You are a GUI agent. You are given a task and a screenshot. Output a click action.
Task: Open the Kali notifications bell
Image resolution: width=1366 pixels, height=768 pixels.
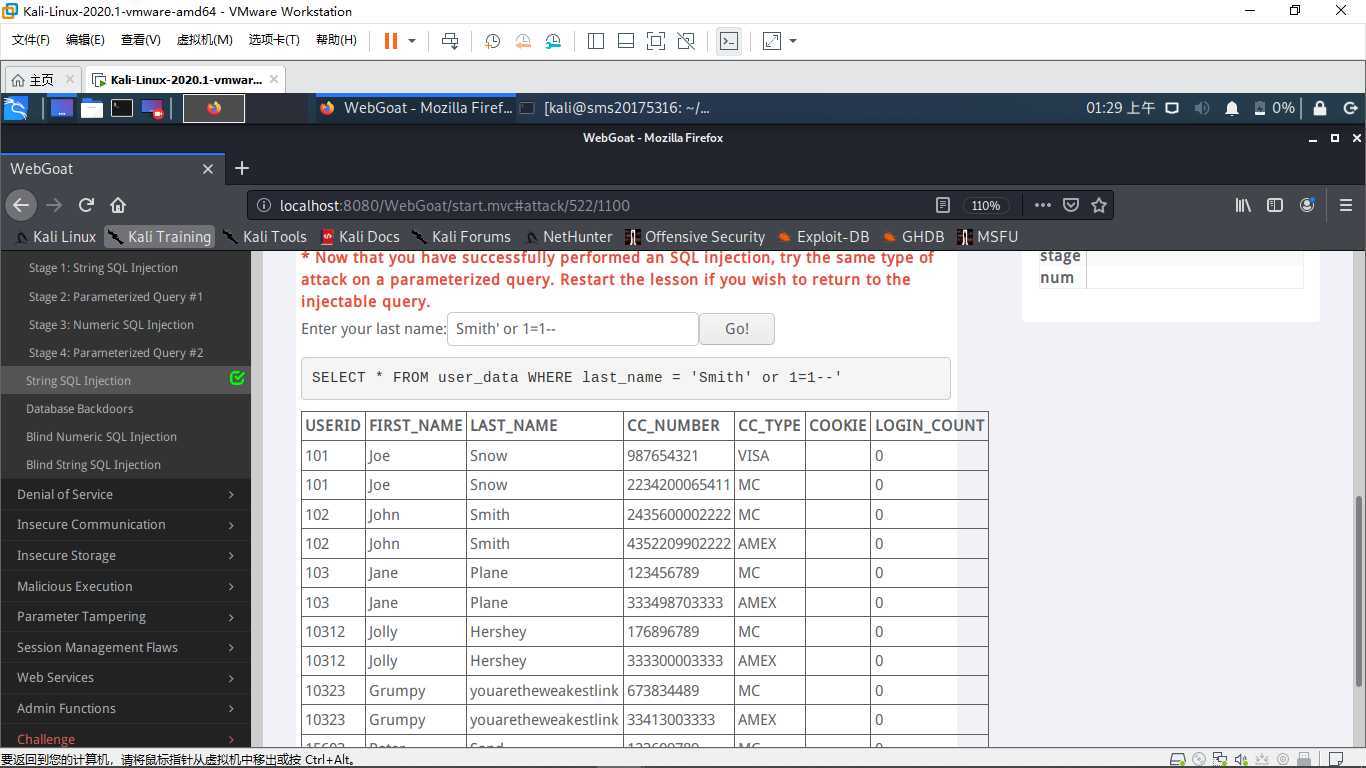1232,108
